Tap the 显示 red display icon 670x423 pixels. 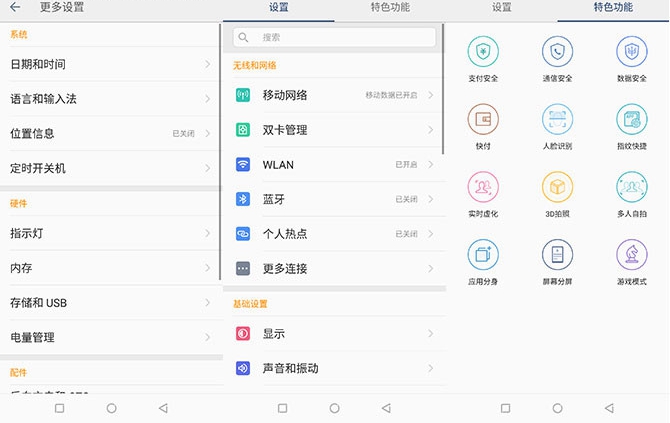pyautogui.click(x=243, y=333)
